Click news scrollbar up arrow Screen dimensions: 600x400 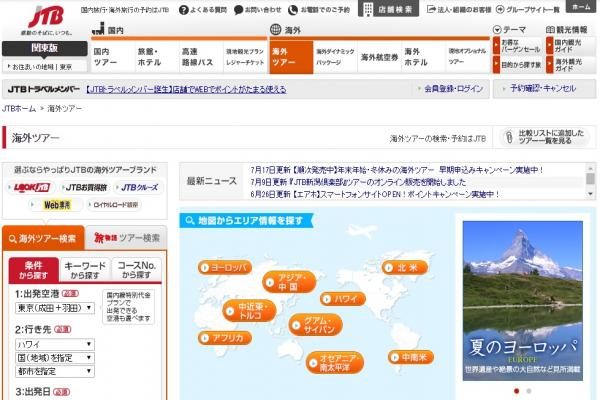pyautogui.click(x=590, y=168)
